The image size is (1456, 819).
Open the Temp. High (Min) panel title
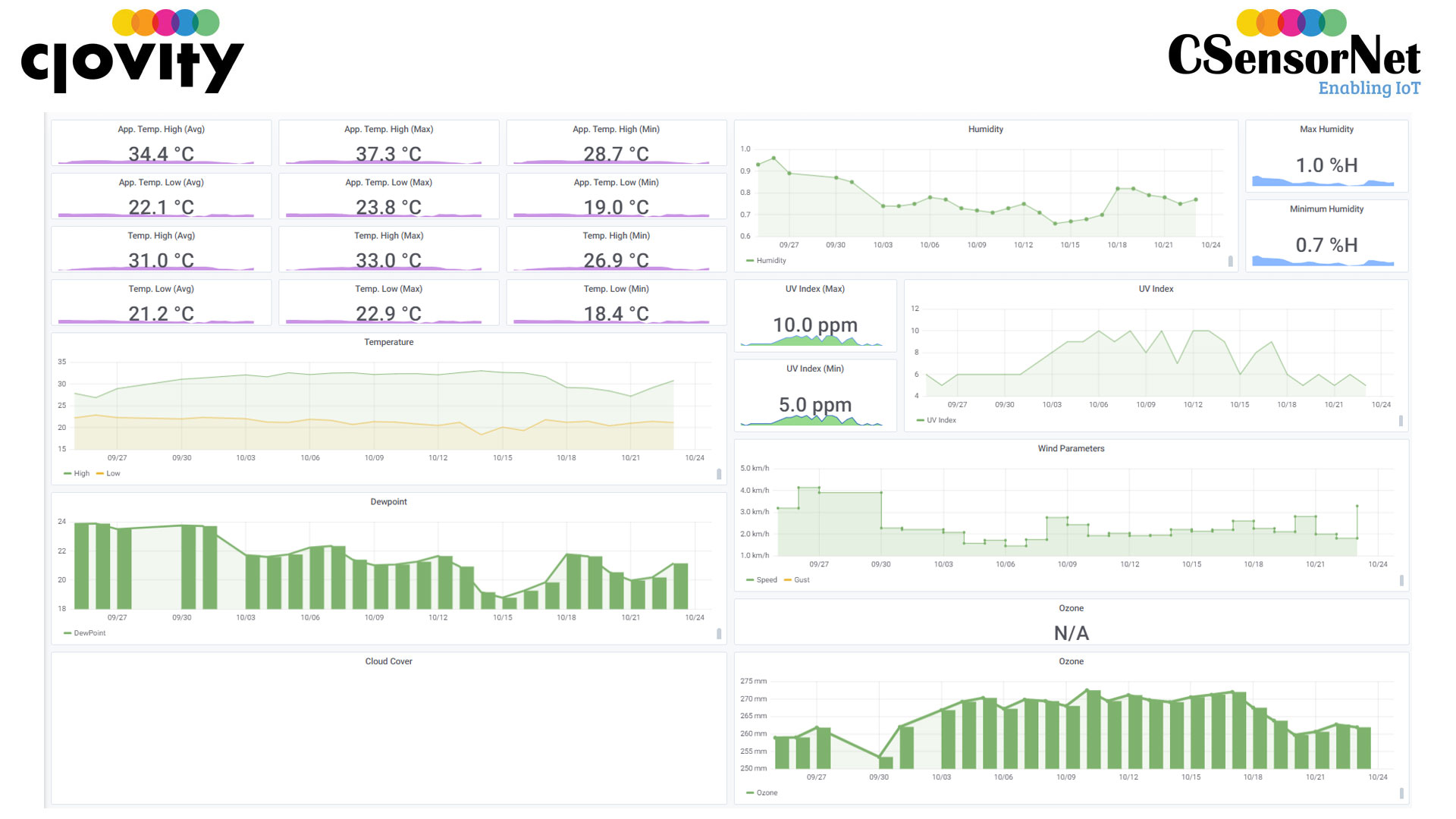pos(616,236)
